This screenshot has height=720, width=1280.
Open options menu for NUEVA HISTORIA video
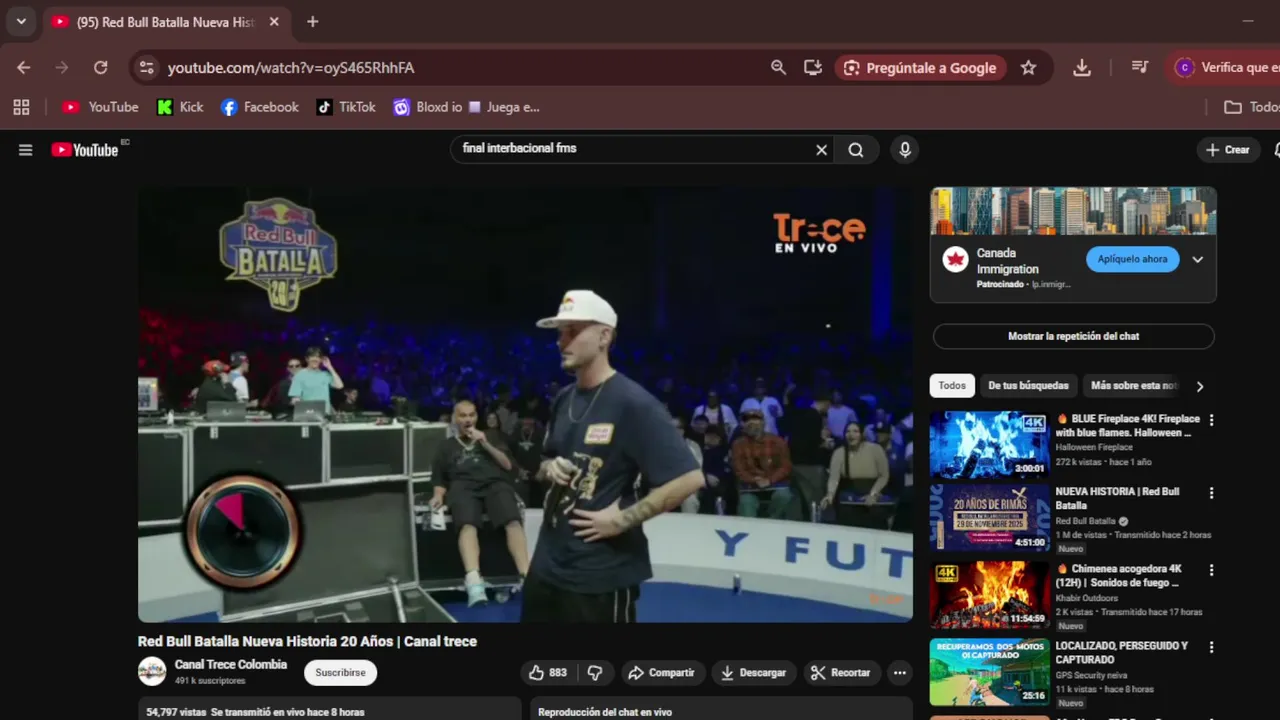click(1211, 493)
